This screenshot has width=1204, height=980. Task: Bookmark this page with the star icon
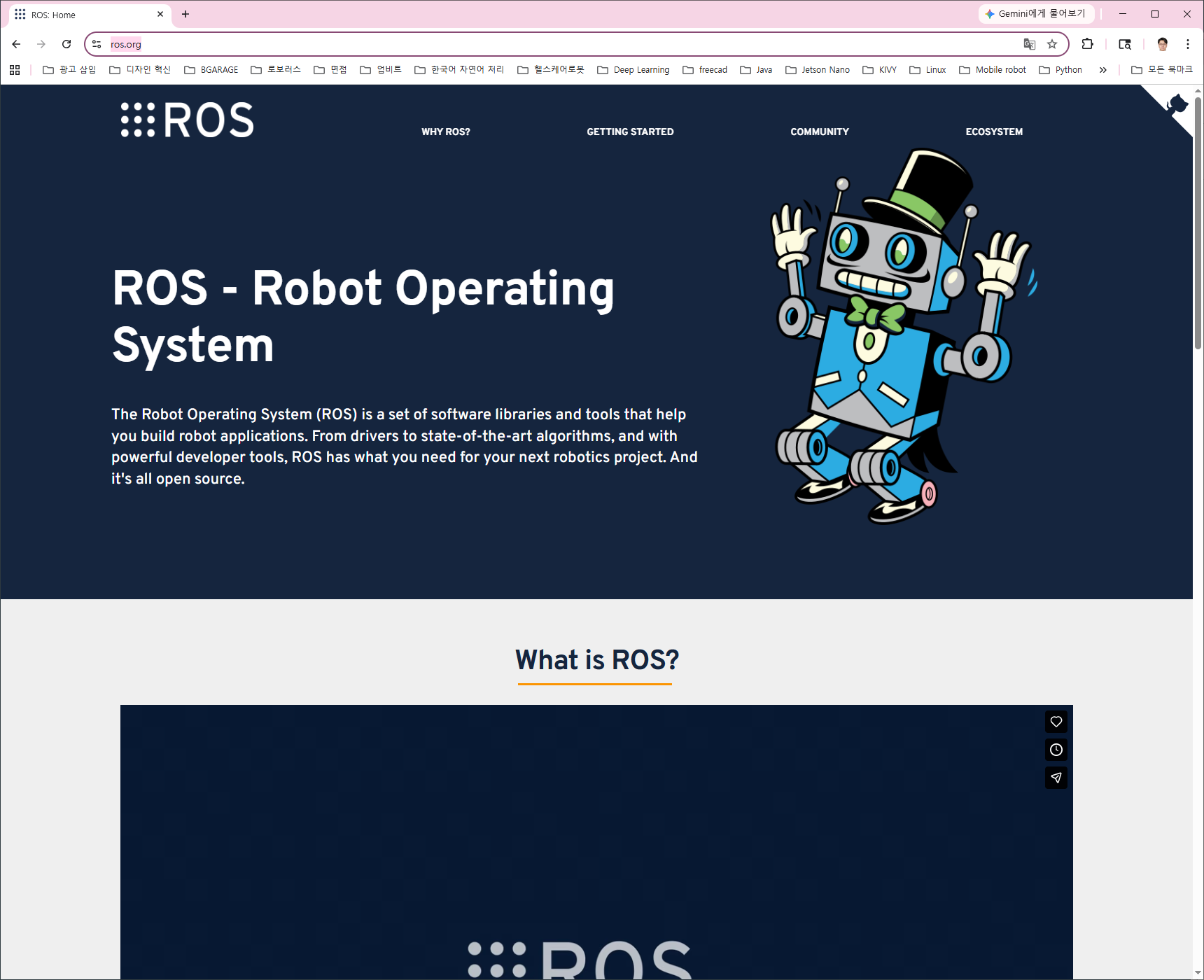[x=1051, y=44]
